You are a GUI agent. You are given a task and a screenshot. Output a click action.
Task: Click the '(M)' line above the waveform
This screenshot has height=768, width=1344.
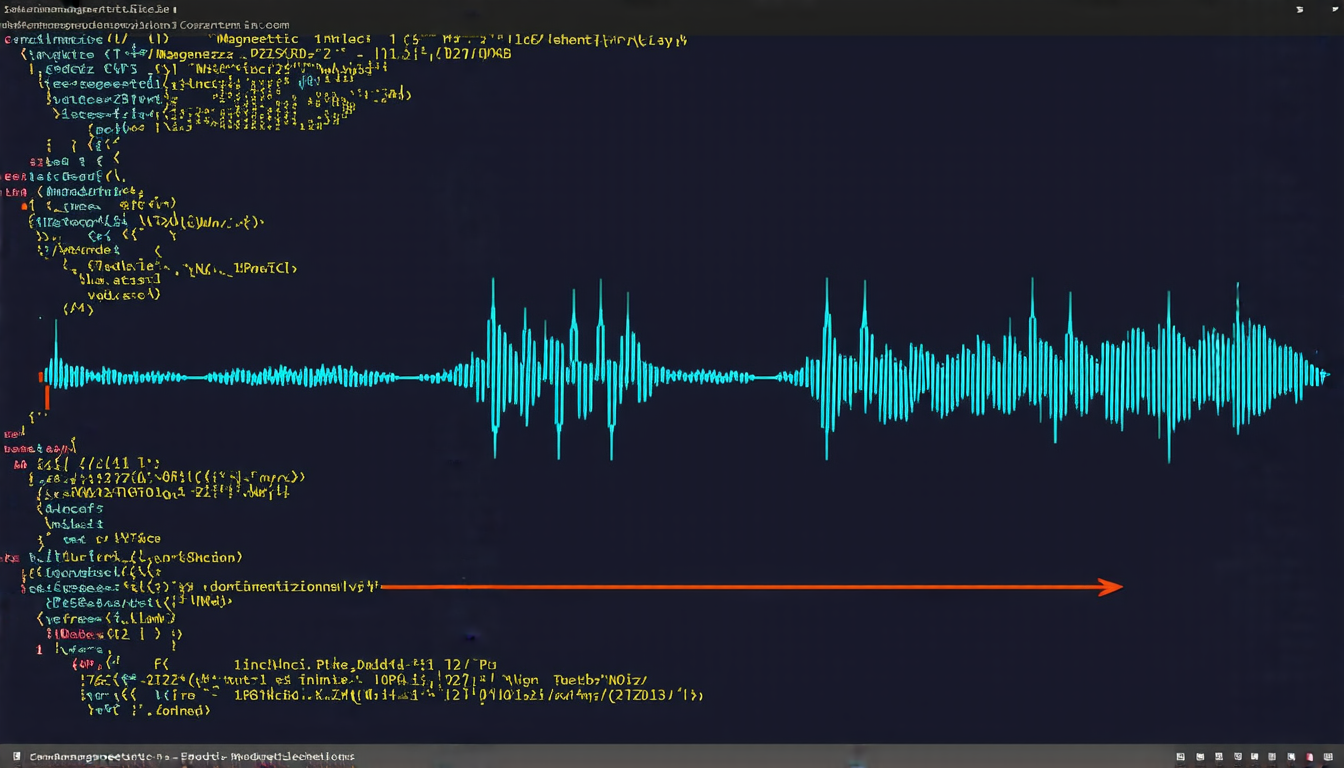click(78, 309)
